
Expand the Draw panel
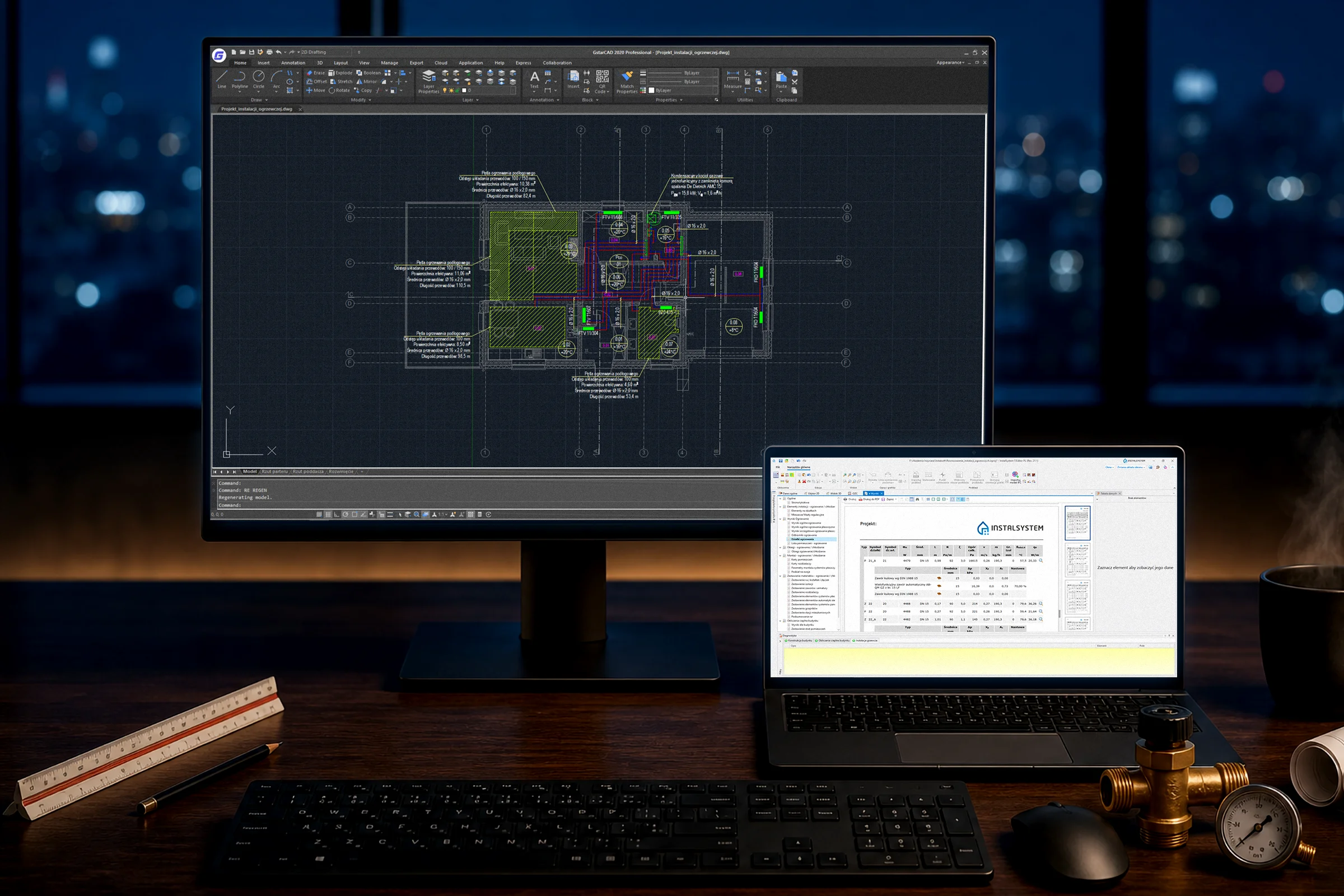click(x=259, y=100)
